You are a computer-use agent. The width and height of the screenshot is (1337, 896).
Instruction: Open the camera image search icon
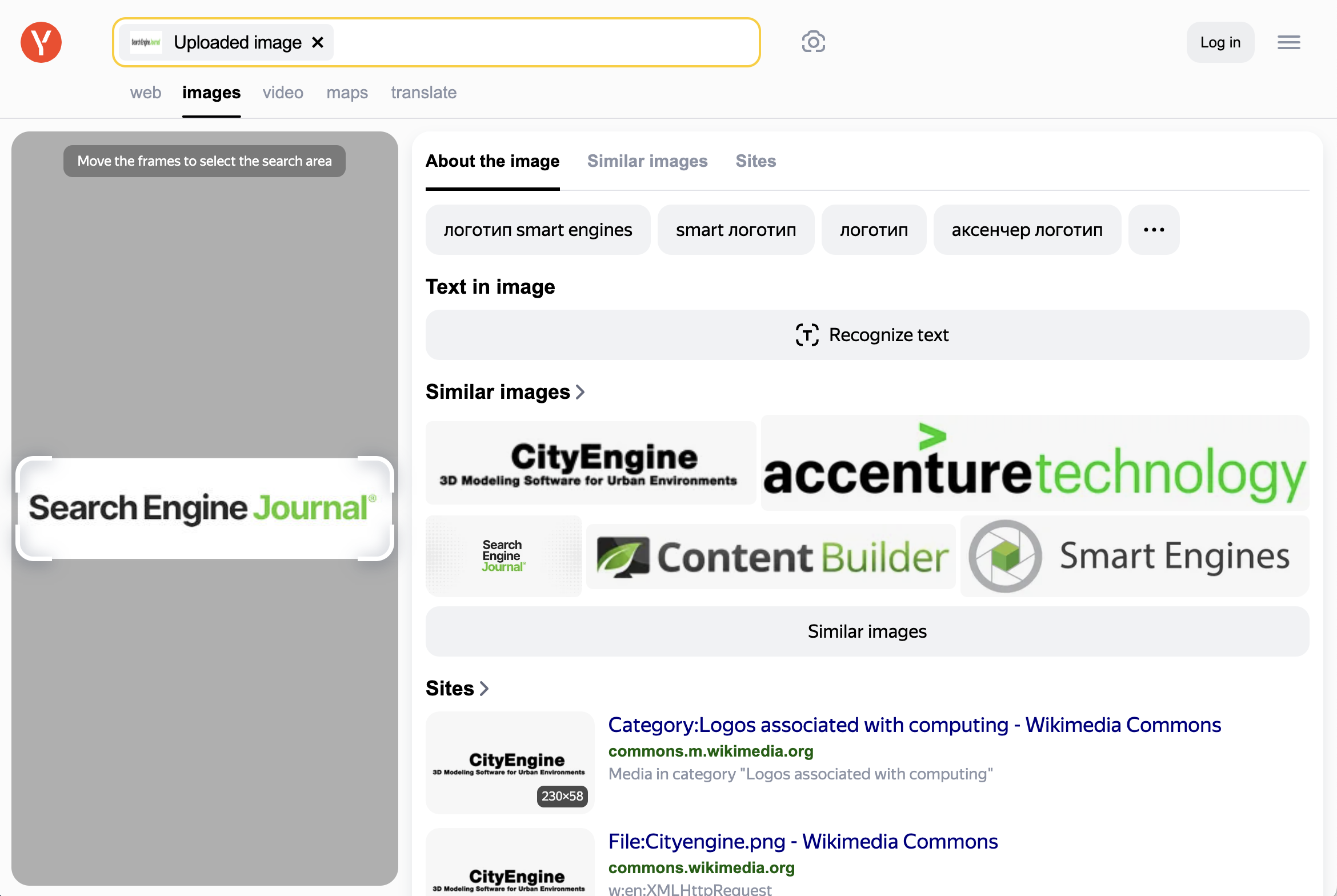pyautogui.click(x=813, y=42)
